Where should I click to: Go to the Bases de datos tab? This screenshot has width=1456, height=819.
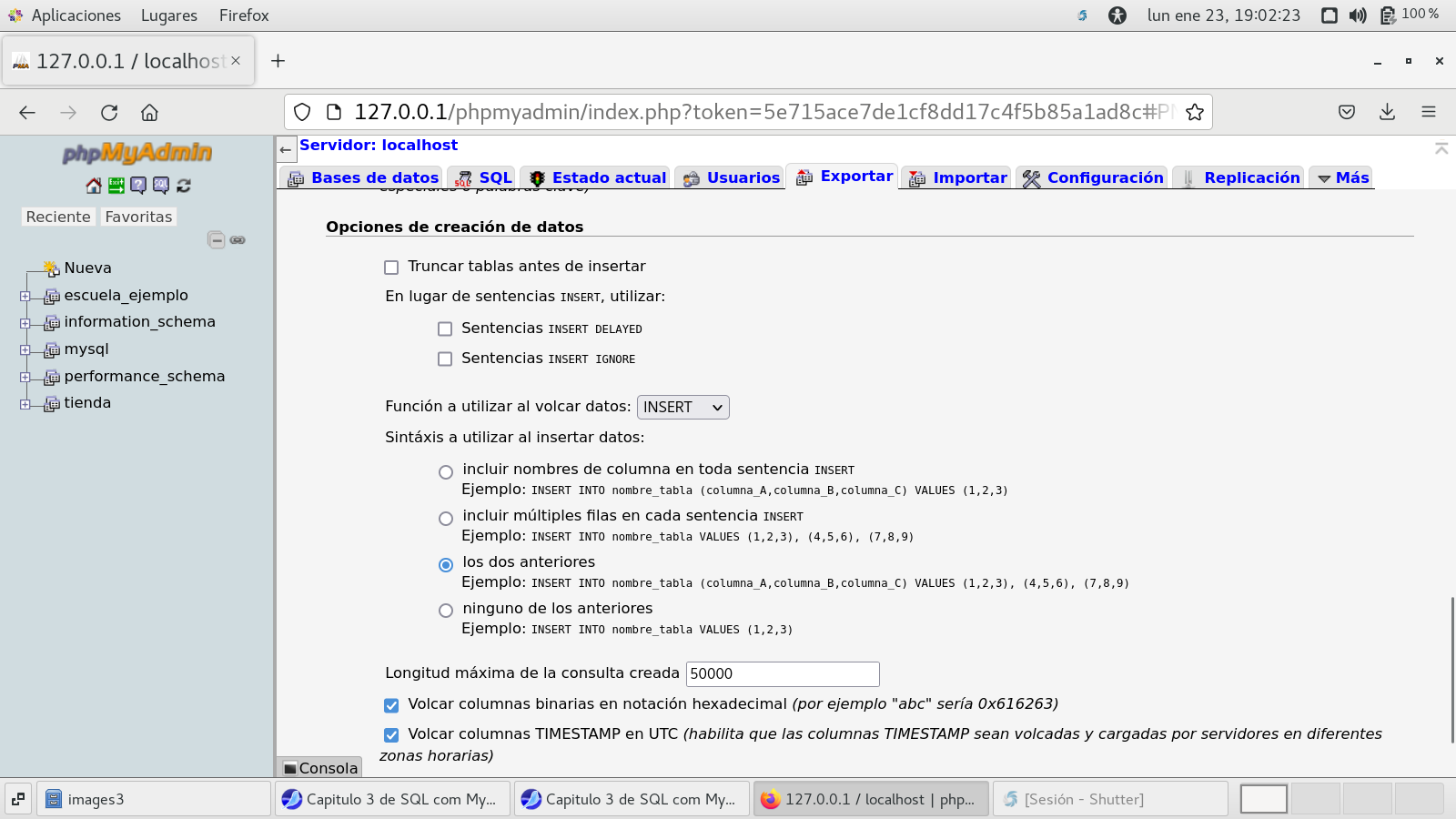[363, 178]
